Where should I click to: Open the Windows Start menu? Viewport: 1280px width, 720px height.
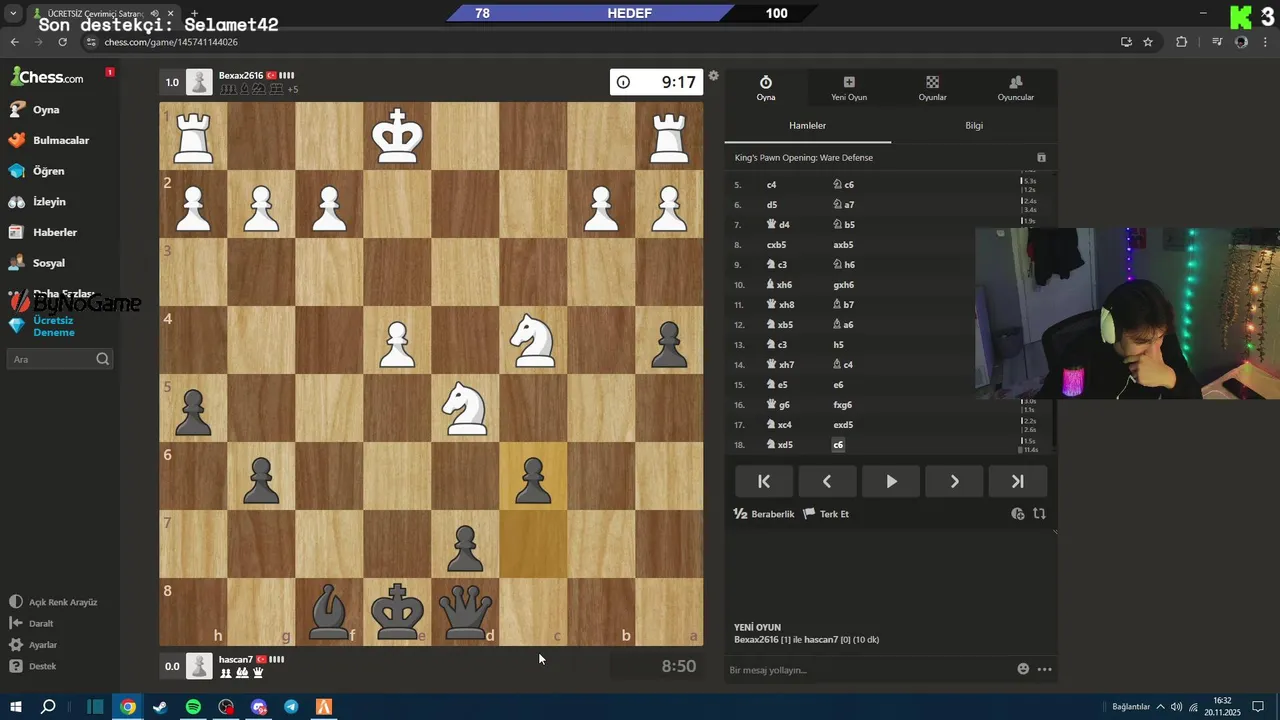[x=16, y=707]
